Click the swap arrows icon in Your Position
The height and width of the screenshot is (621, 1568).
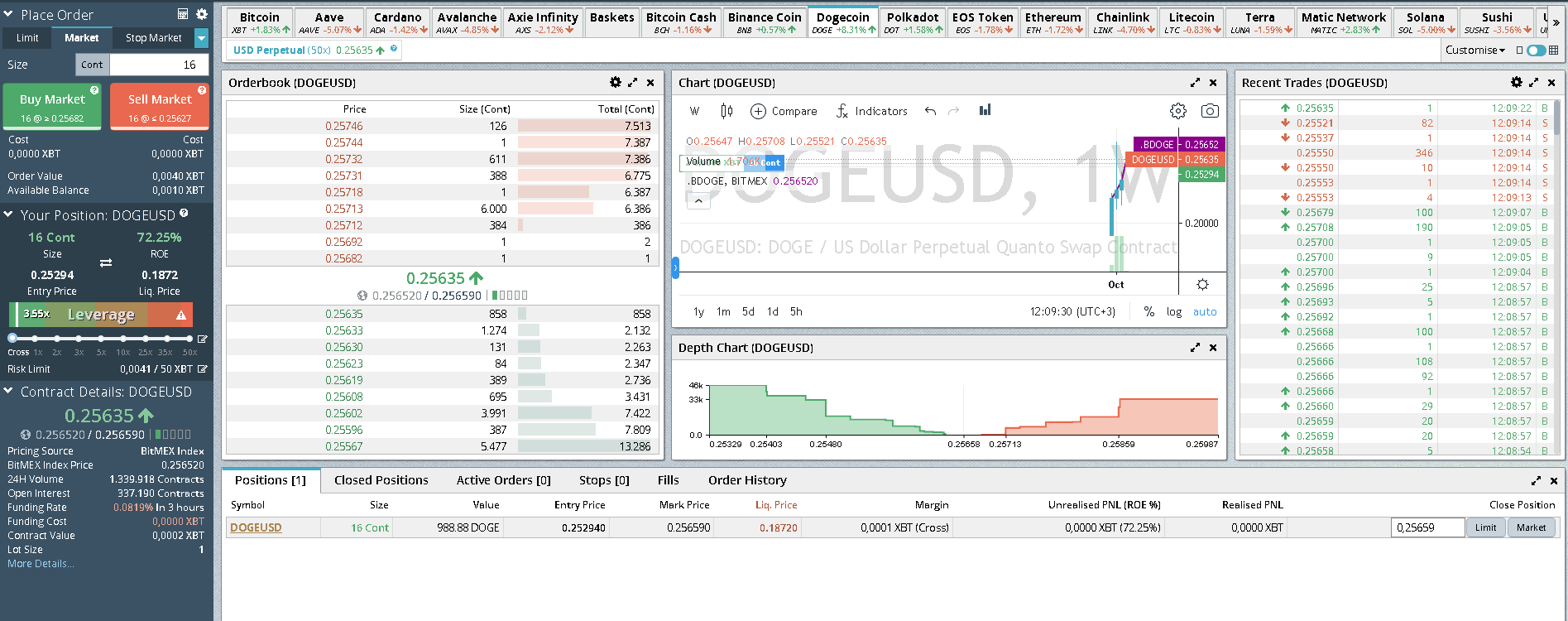pyautogui.click(x=106, y=262)
